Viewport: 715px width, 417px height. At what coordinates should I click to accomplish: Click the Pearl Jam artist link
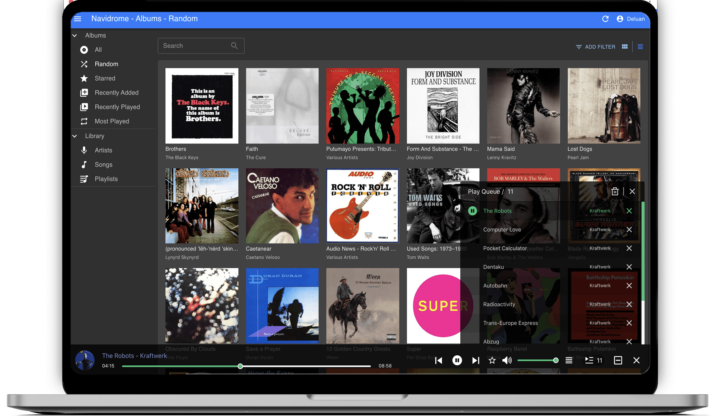pyautogui.click(x=578, y=157)
